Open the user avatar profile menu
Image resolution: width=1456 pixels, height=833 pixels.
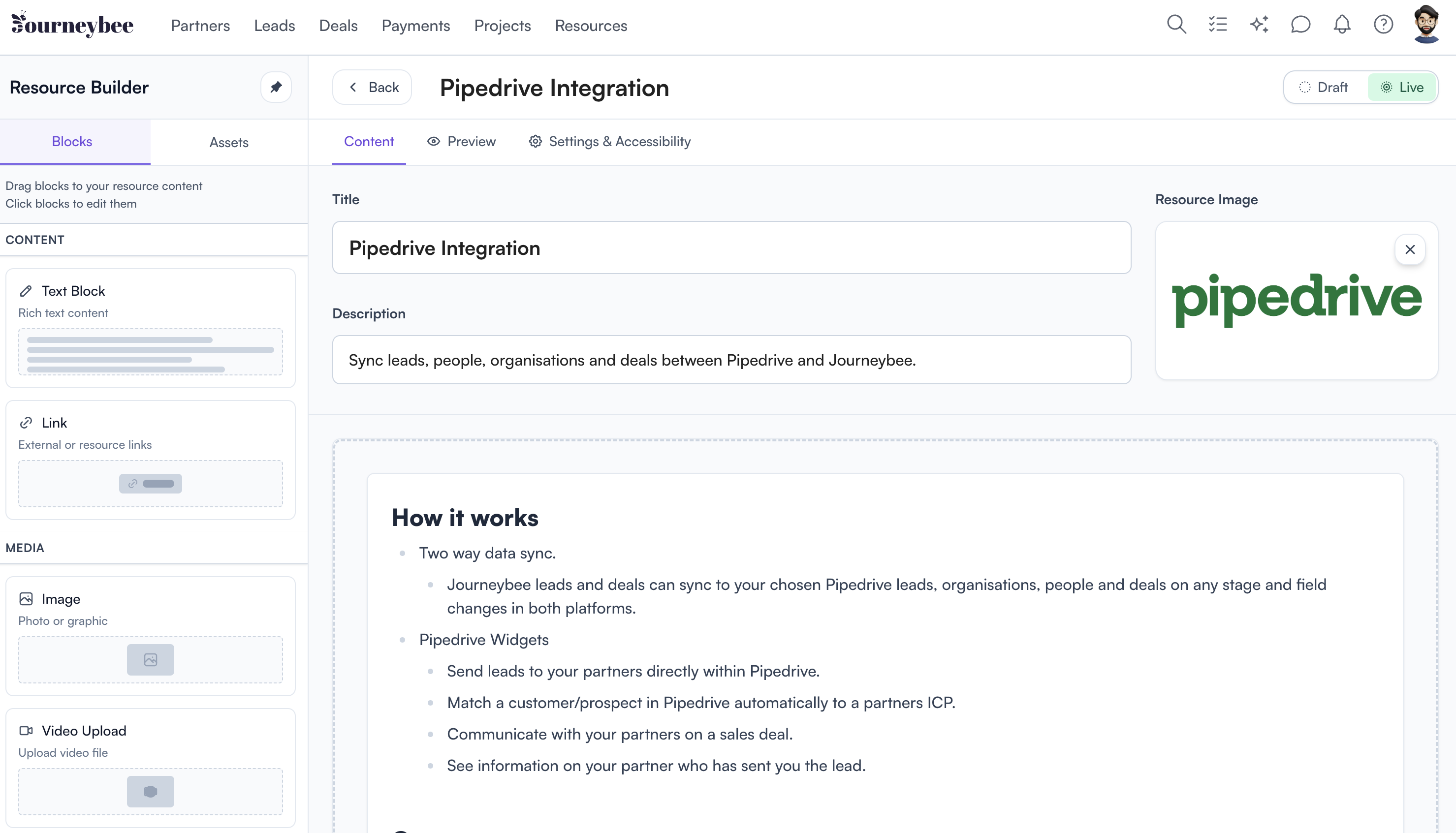click(1426, 25)
